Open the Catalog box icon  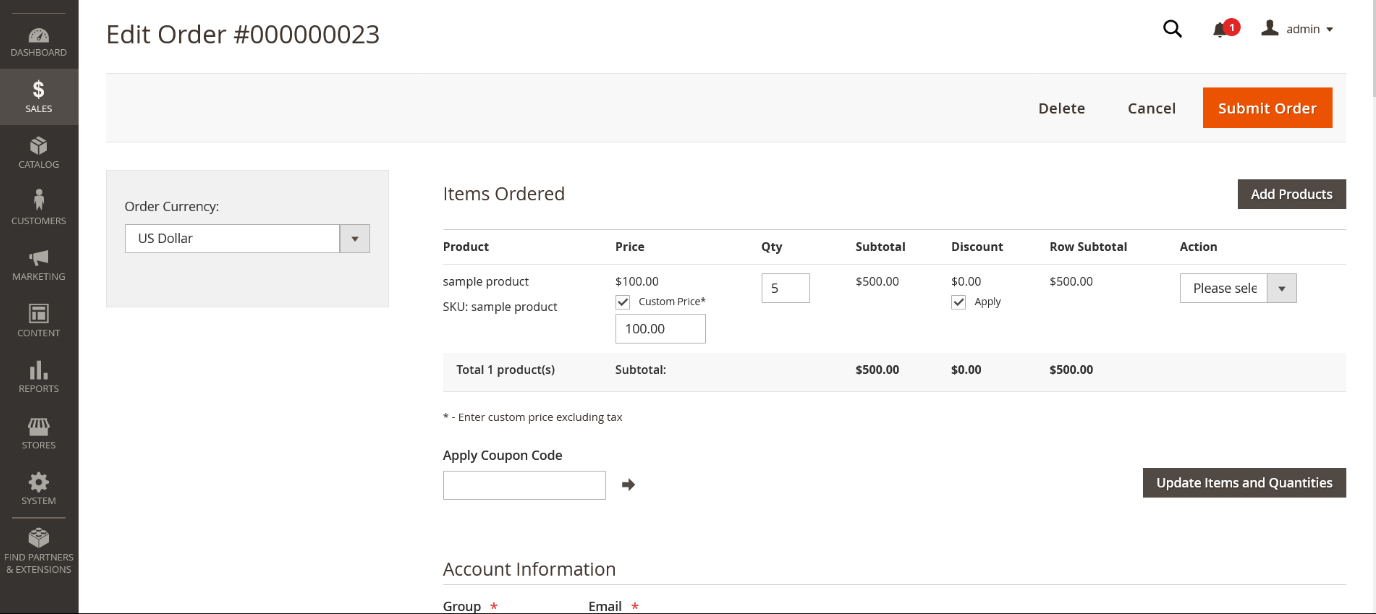click(x=38, y=146)
